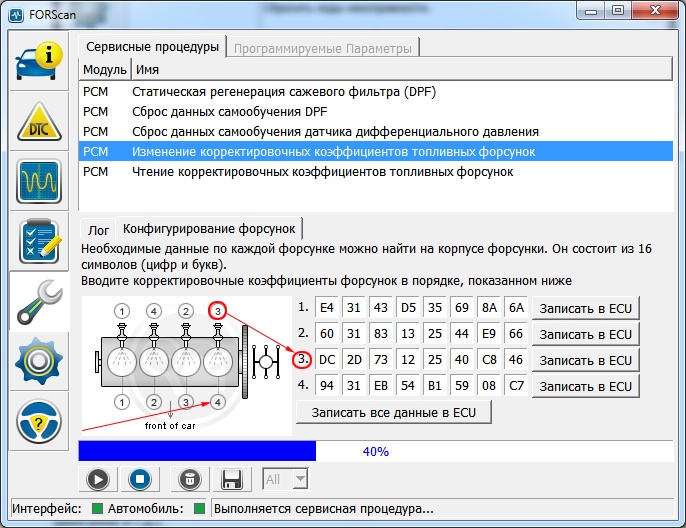Select Изменение корректировочных коэффициентов топливных форсунок row
Viewport: 686px width, 528px height.
[376, 152]
